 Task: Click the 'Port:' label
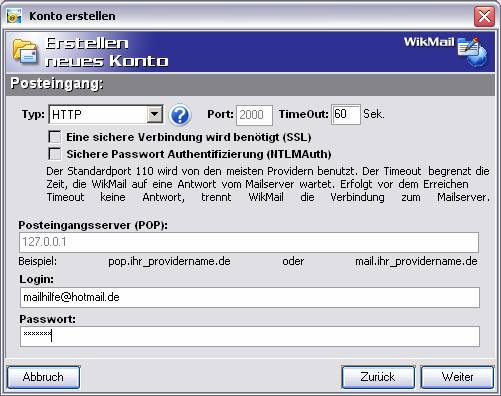[220, 114]
